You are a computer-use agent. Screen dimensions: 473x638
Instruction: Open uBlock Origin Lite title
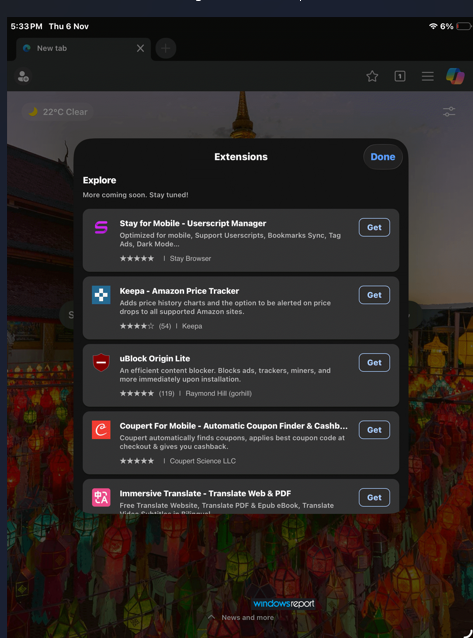click(155, 358)
